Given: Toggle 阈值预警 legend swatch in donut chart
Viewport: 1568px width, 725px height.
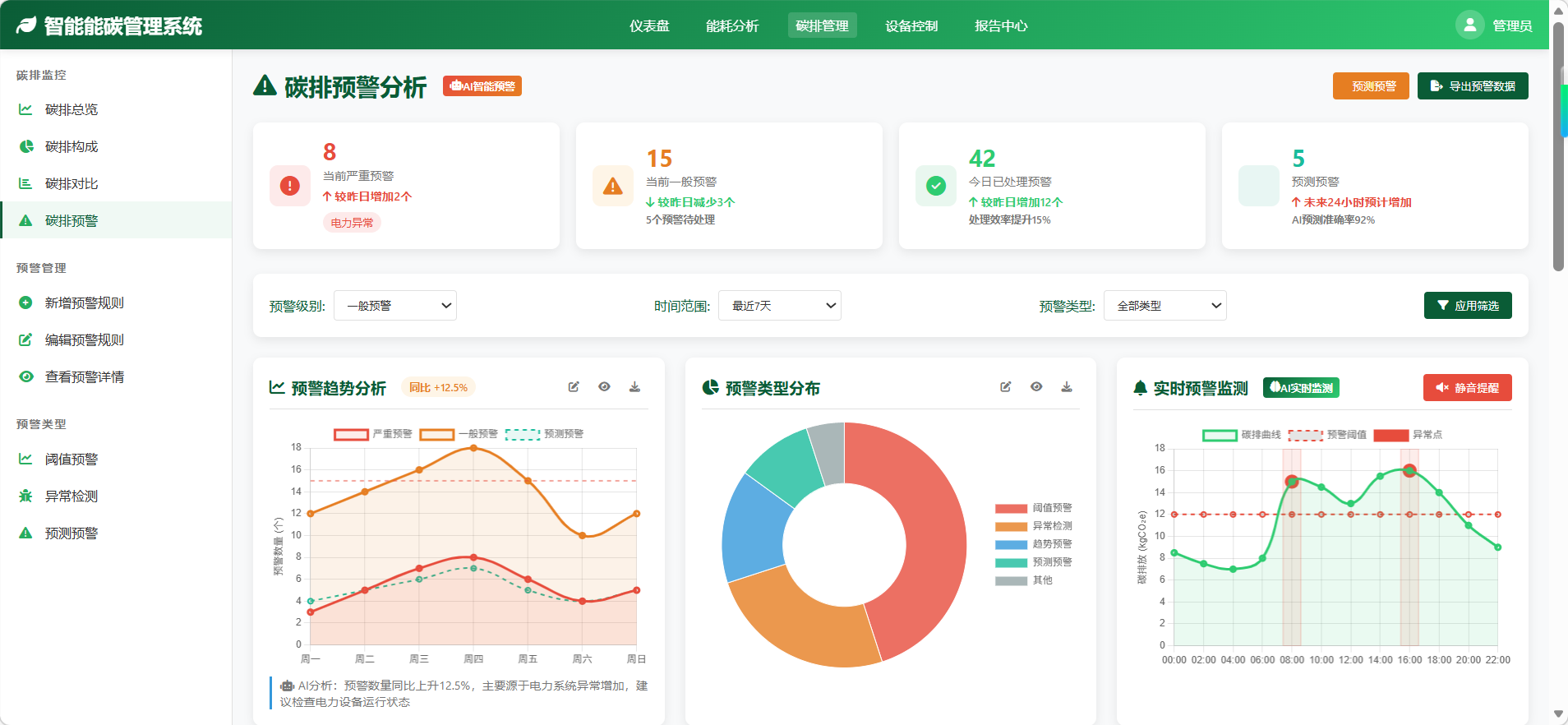Looking at the screenshot, I should [x=1011, y=509].
